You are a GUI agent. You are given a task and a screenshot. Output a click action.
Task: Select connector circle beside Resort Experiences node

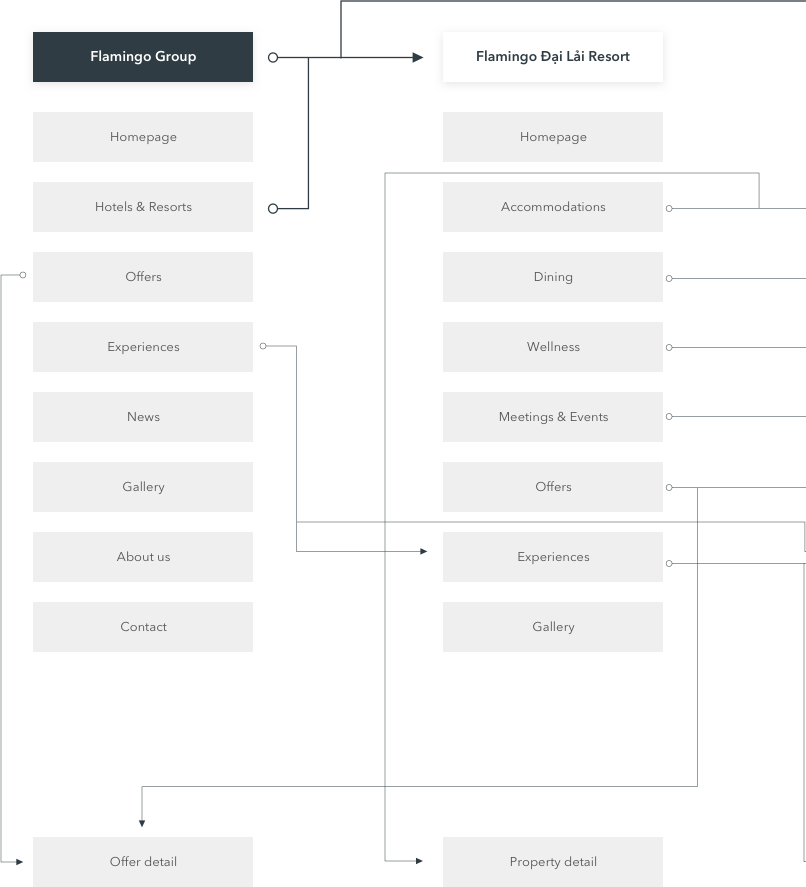tap(669, 563)
